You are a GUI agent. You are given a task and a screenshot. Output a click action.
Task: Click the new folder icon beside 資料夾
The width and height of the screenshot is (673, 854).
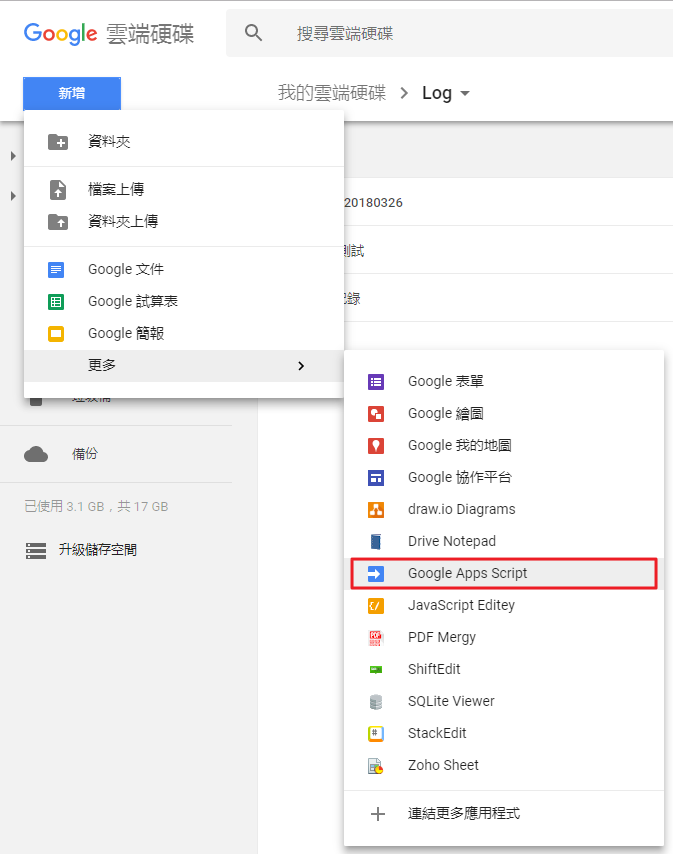(x=58, y=142)
